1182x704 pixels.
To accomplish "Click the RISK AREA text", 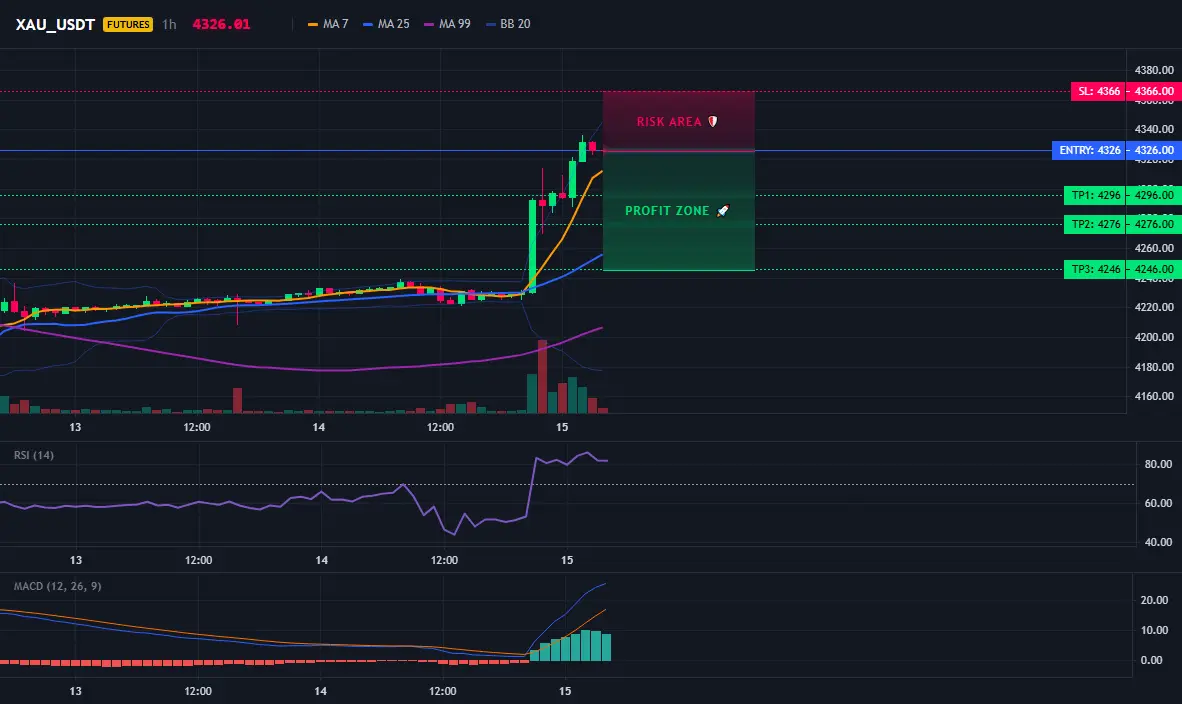I will [x=669, y=121].
